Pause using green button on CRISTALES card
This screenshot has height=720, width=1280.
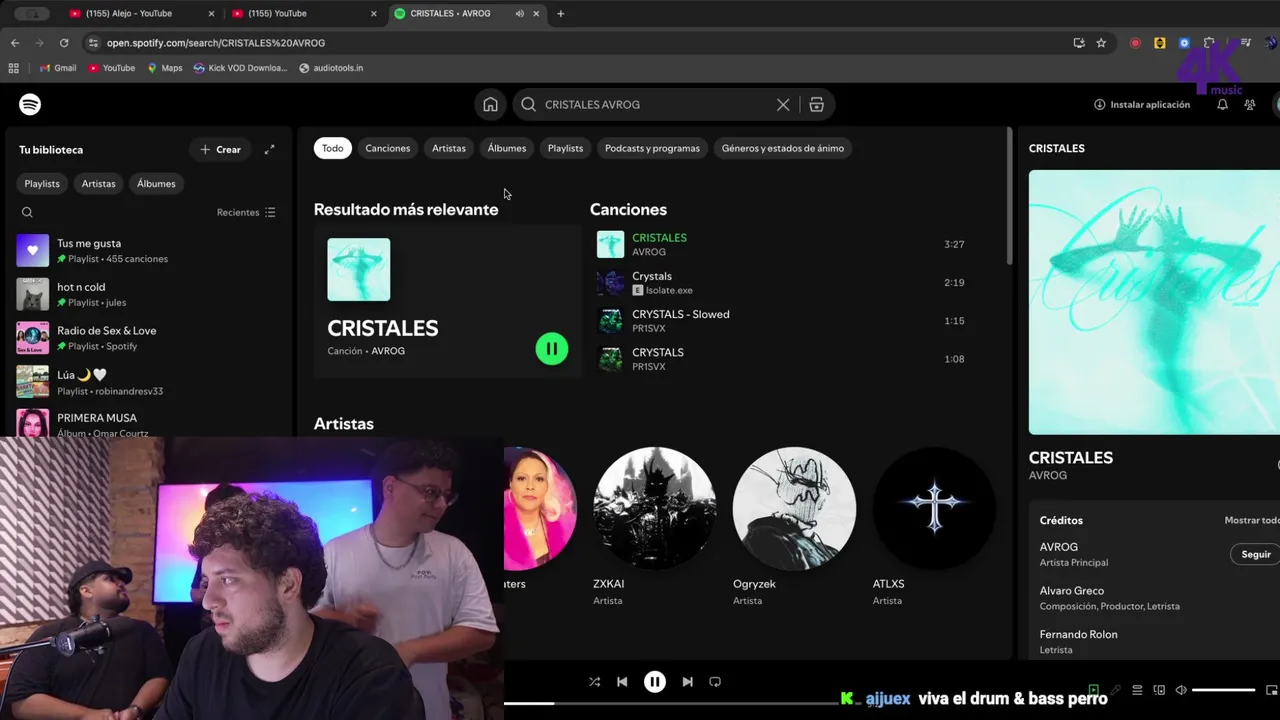[x=552, y=348]
